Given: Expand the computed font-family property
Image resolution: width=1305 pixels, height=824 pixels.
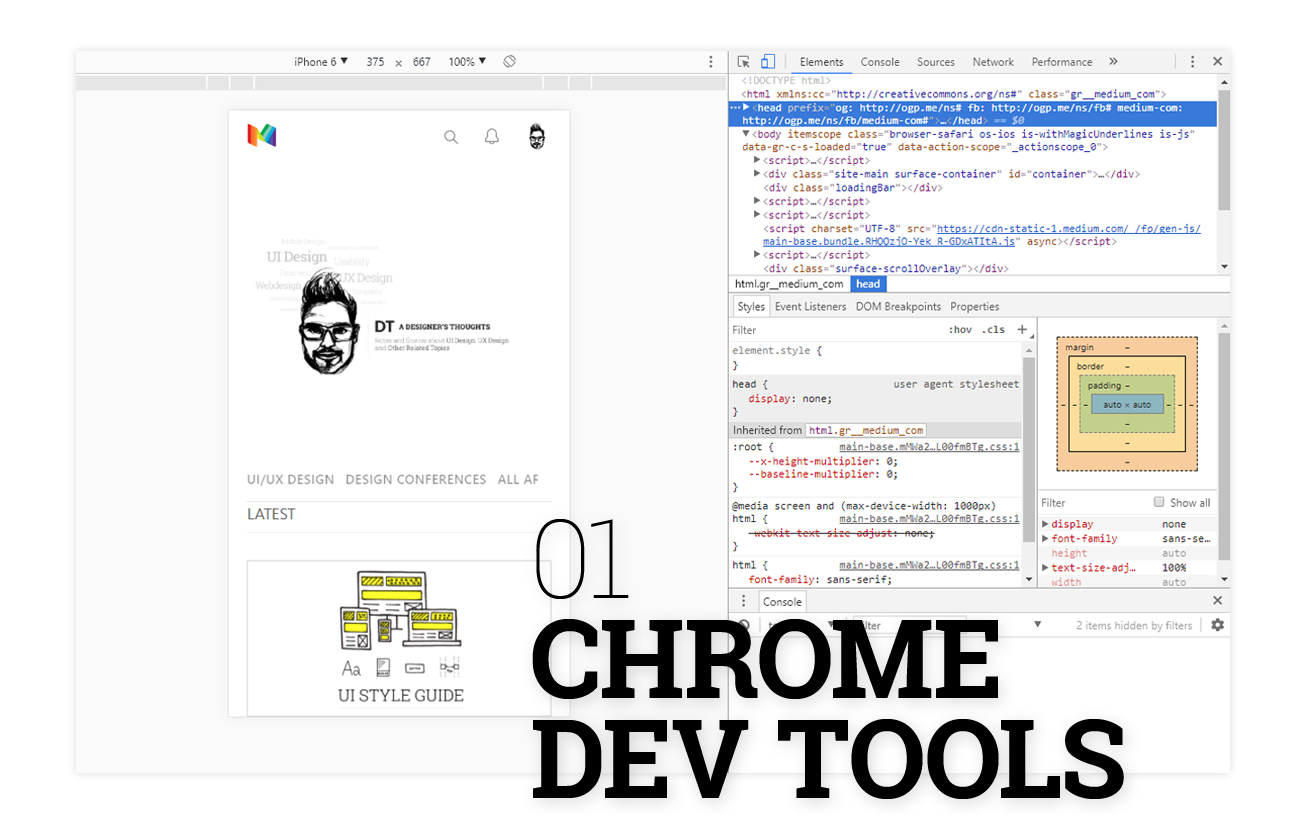Looking at the screenshot, I should pyautogui.click(x=1046, y=539).
